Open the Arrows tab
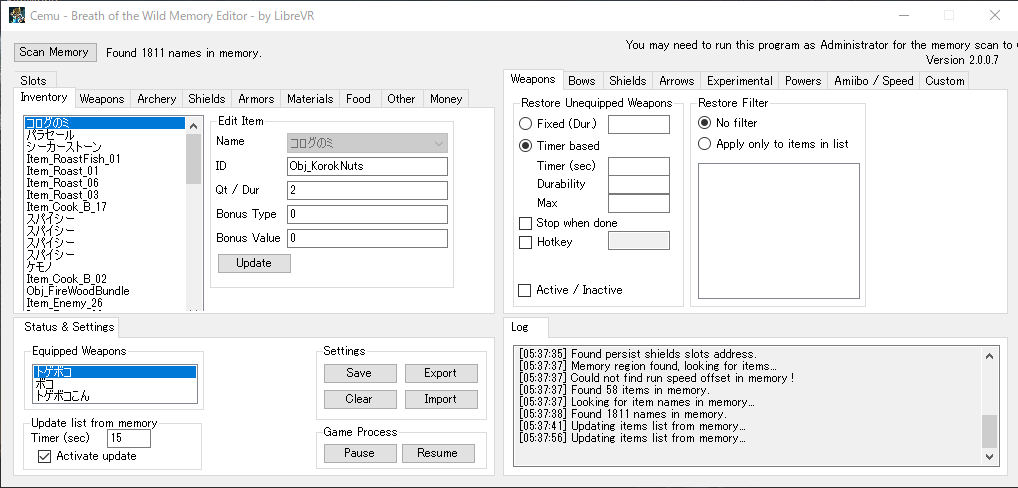This screenshot has height=488, width=1018. pos(677,80)
